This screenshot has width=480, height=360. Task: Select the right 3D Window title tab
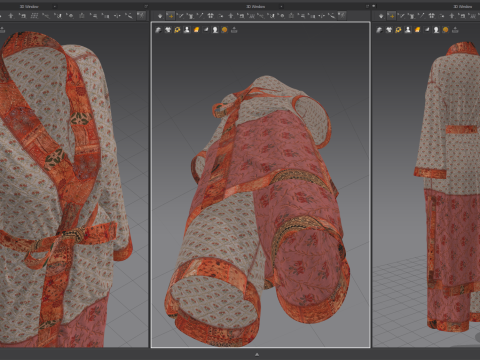tap(463, 6)
